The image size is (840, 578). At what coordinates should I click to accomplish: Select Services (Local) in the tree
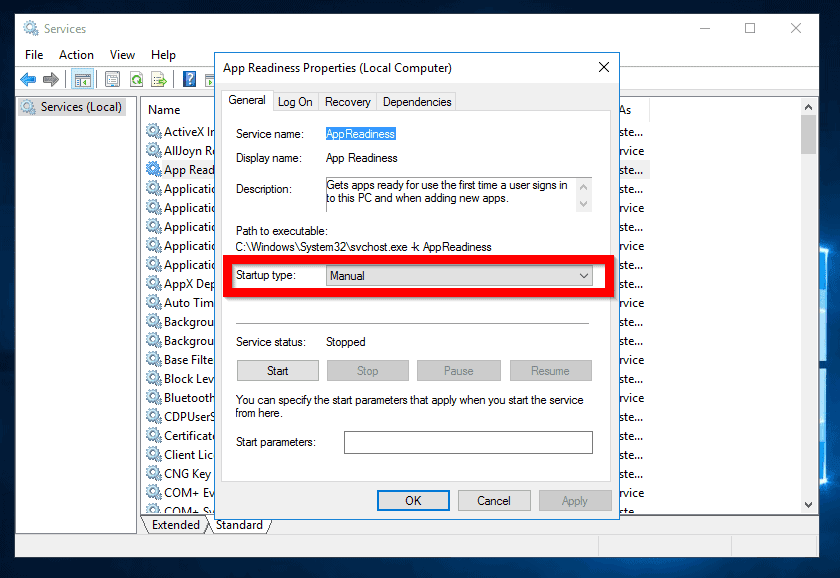pyautogui.click(x=80, y=107)
